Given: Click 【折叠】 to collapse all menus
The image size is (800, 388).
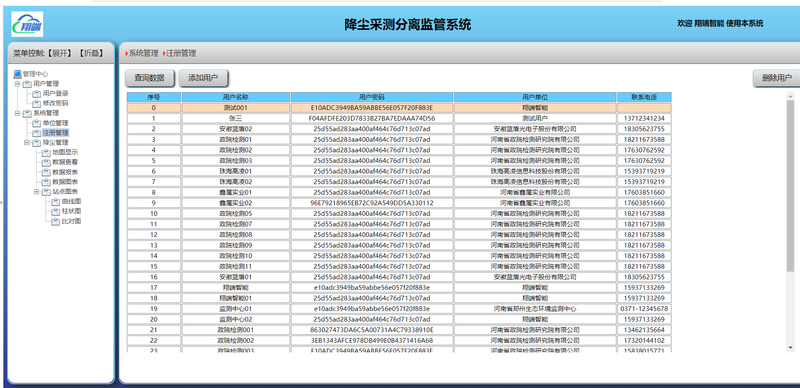Looking at the screenshot, I should coord(91,53).
